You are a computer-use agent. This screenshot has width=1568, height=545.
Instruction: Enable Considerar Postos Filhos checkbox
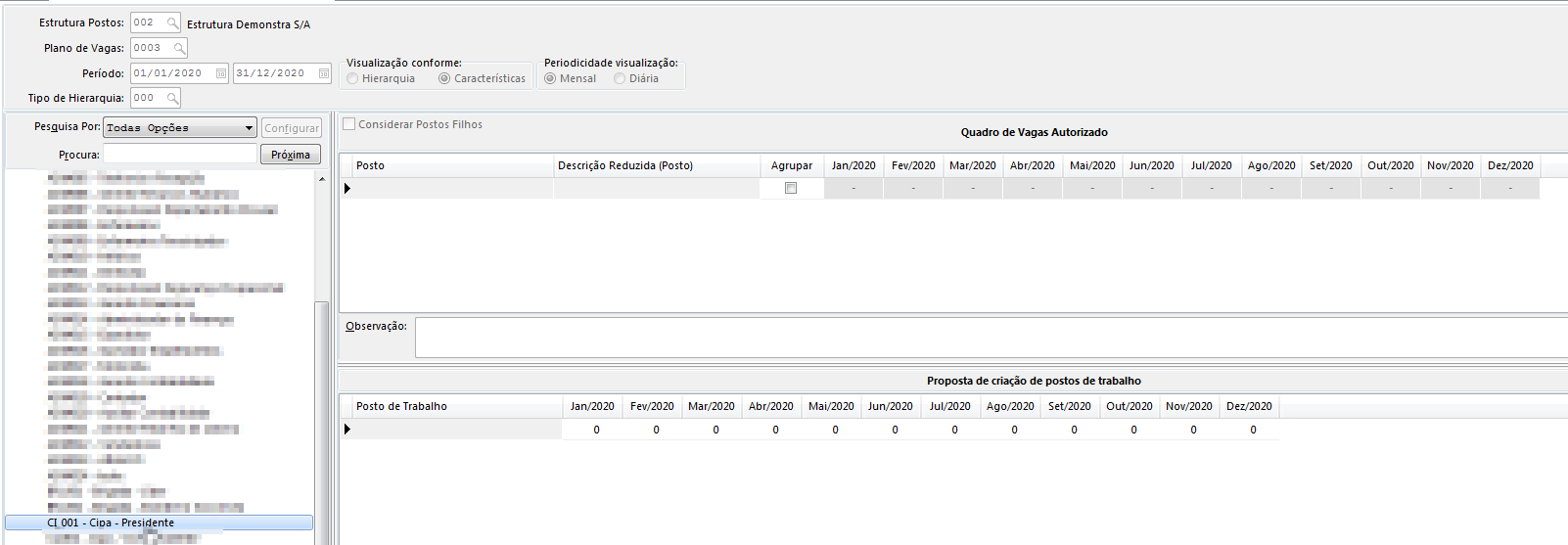[349, 124]
